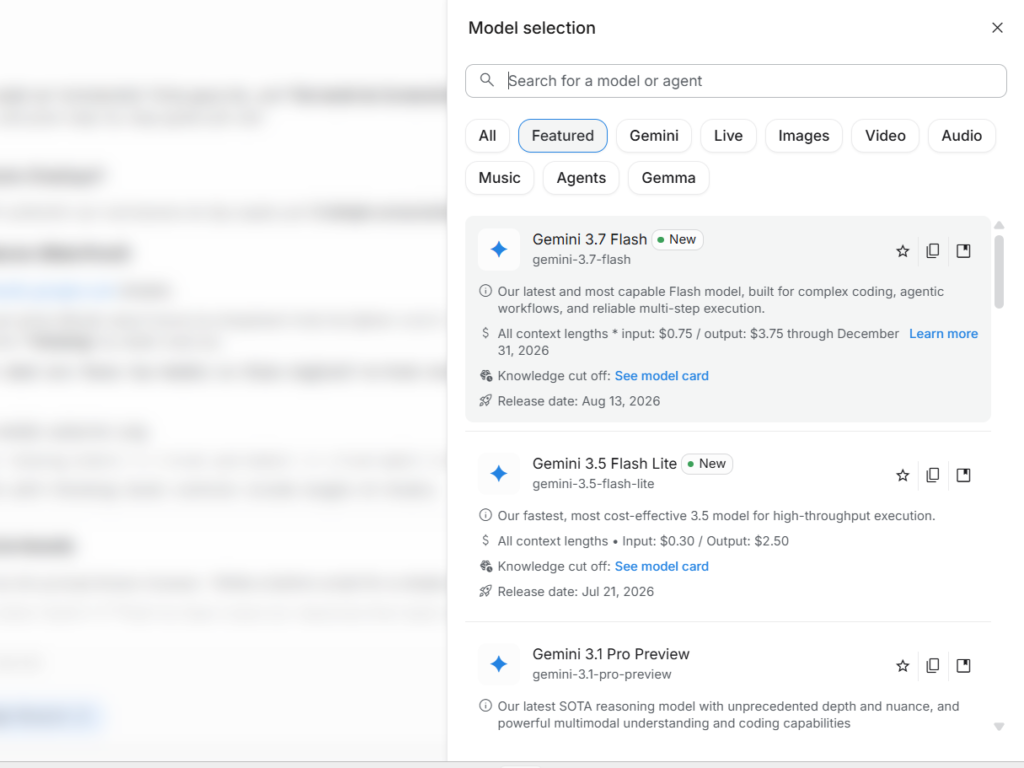Image resolution: width=1024 pixels, height=768 pixels.
Task: Open Learn more pricing link
Action: point(944,334)
